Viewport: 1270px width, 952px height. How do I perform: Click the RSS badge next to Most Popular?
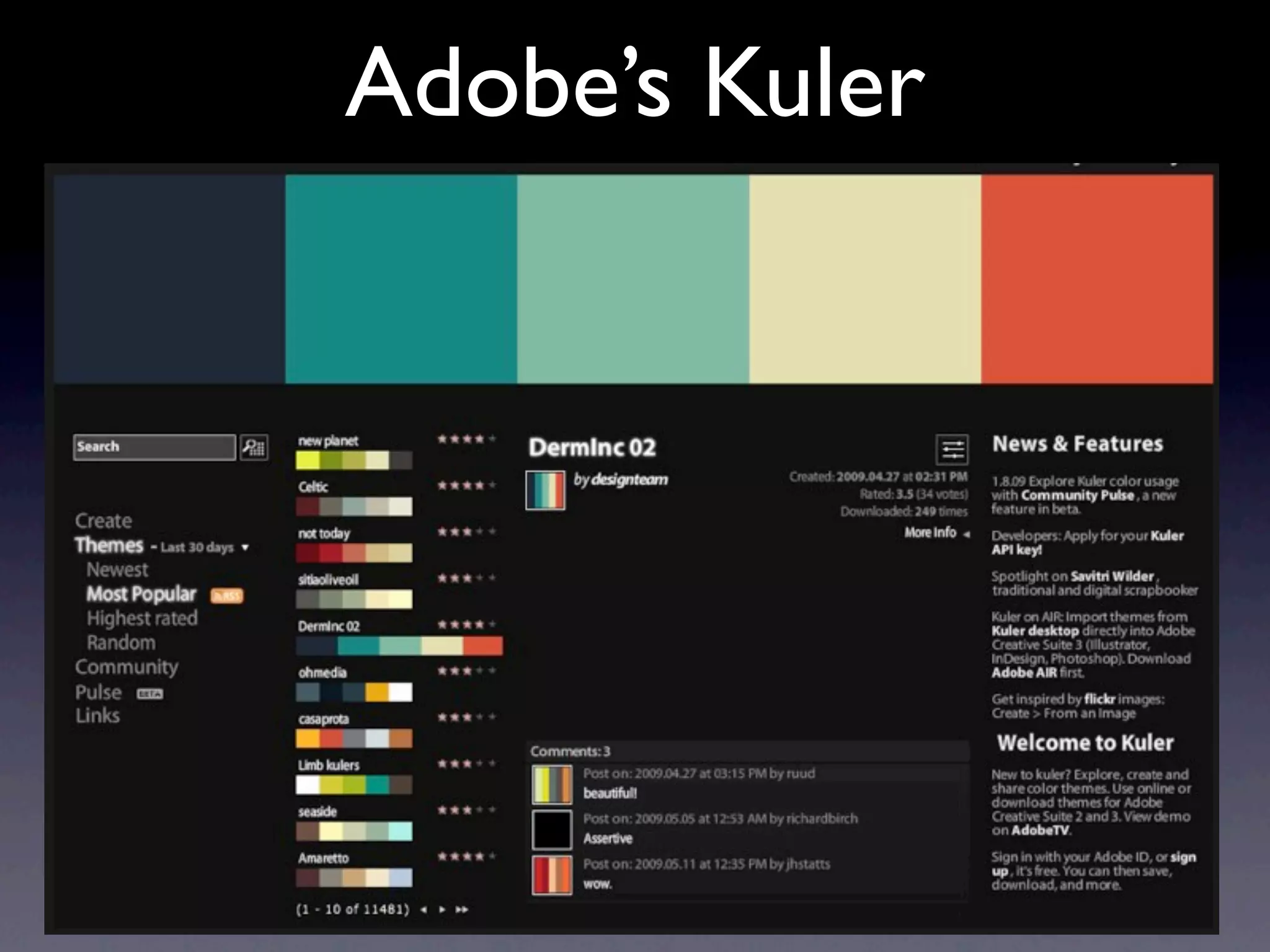pyautogui.click(x=227, y=596)
